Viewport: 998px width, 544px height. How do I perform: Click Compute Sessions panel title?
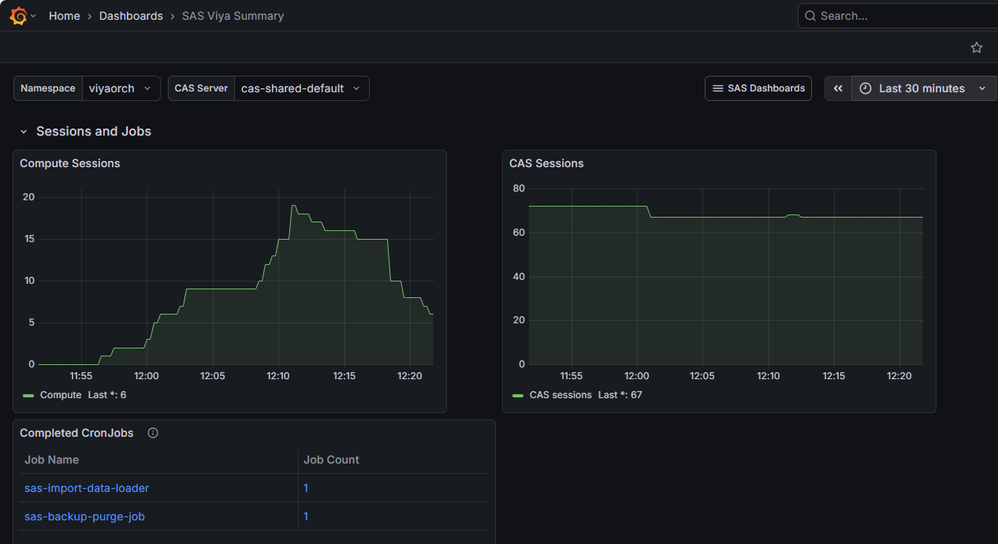tap(70, 164)
